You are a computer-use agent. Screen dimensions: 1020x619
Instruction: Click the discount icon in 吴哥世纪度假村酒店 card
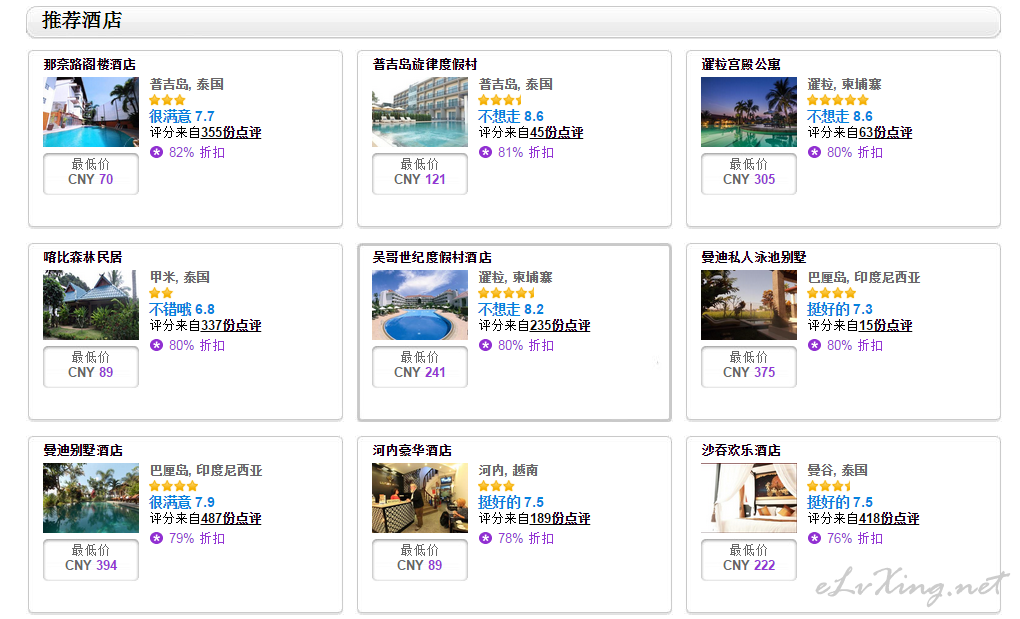pos(485,345)
